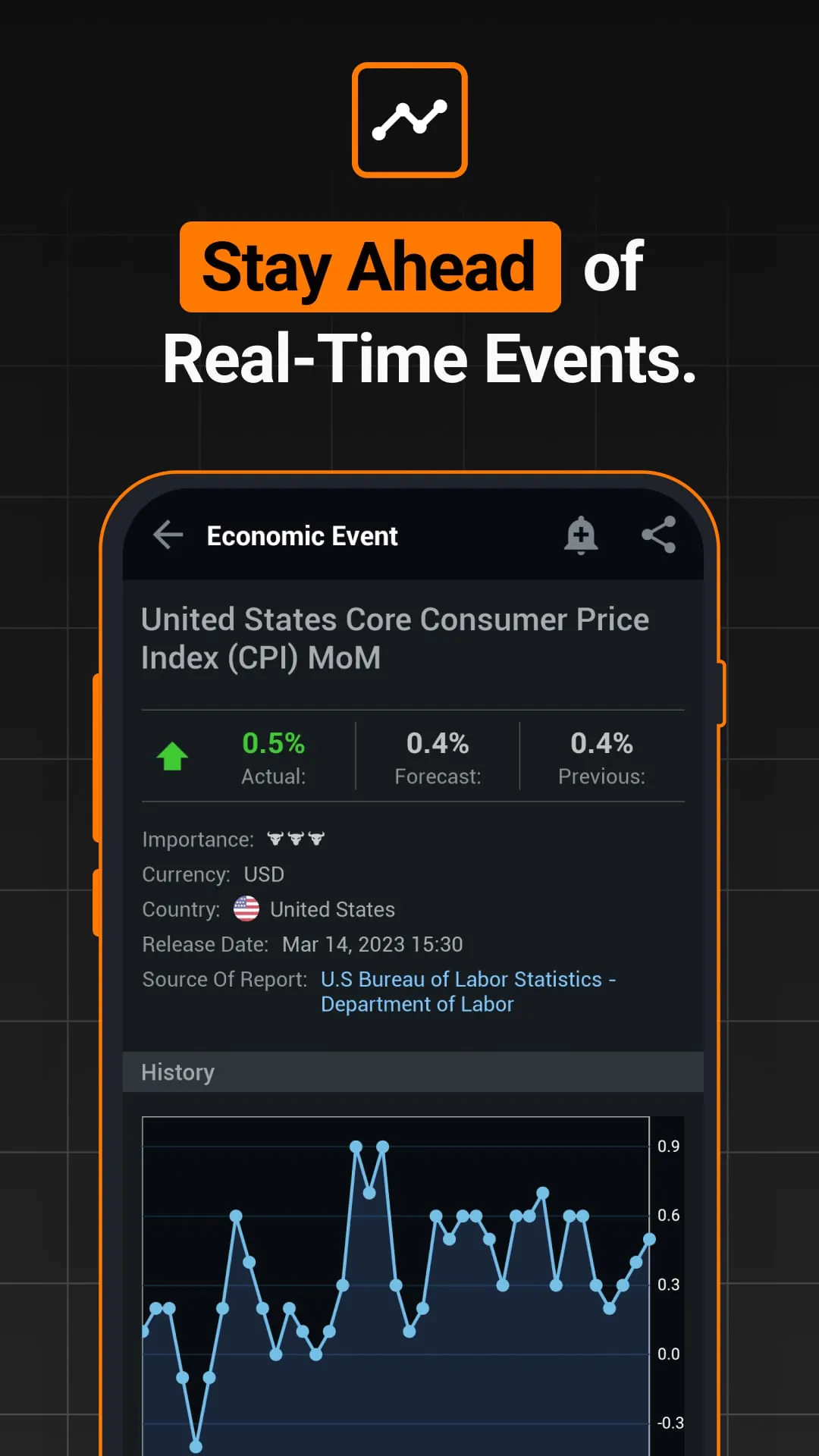
Task: Tap the Currency USD field
Action: [264, 874]
